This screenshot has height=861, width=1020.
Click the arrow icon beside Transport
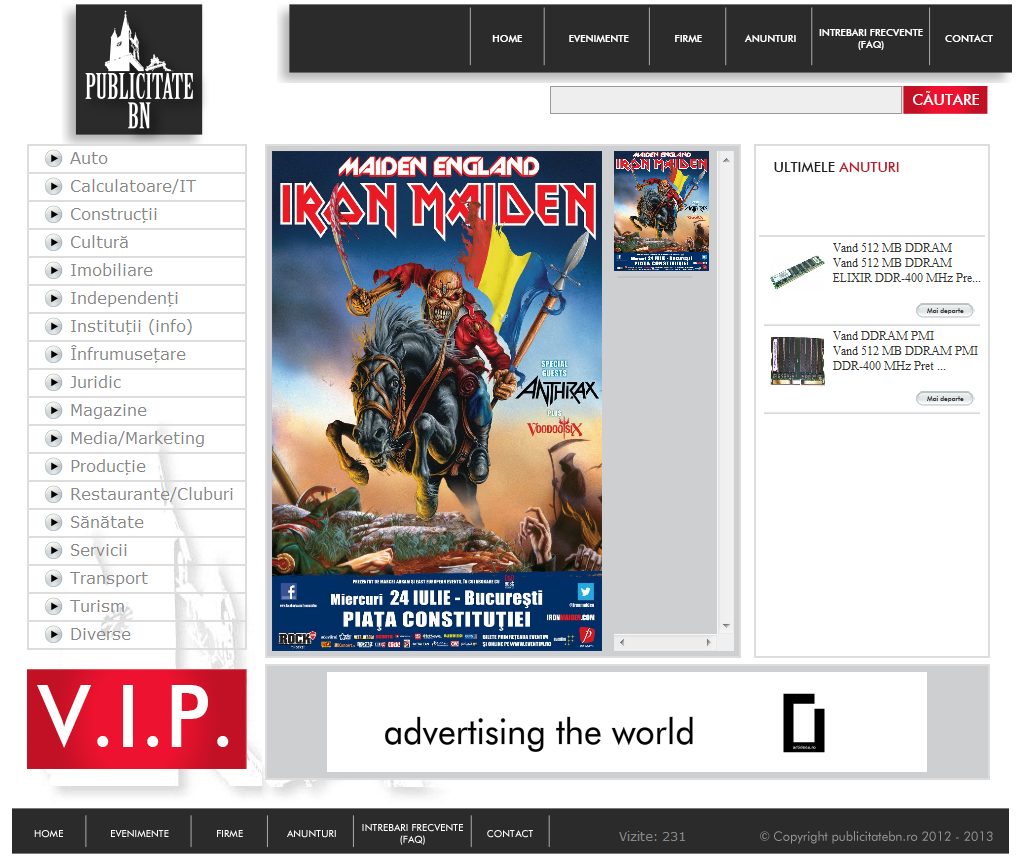click(x=53, y=577)
